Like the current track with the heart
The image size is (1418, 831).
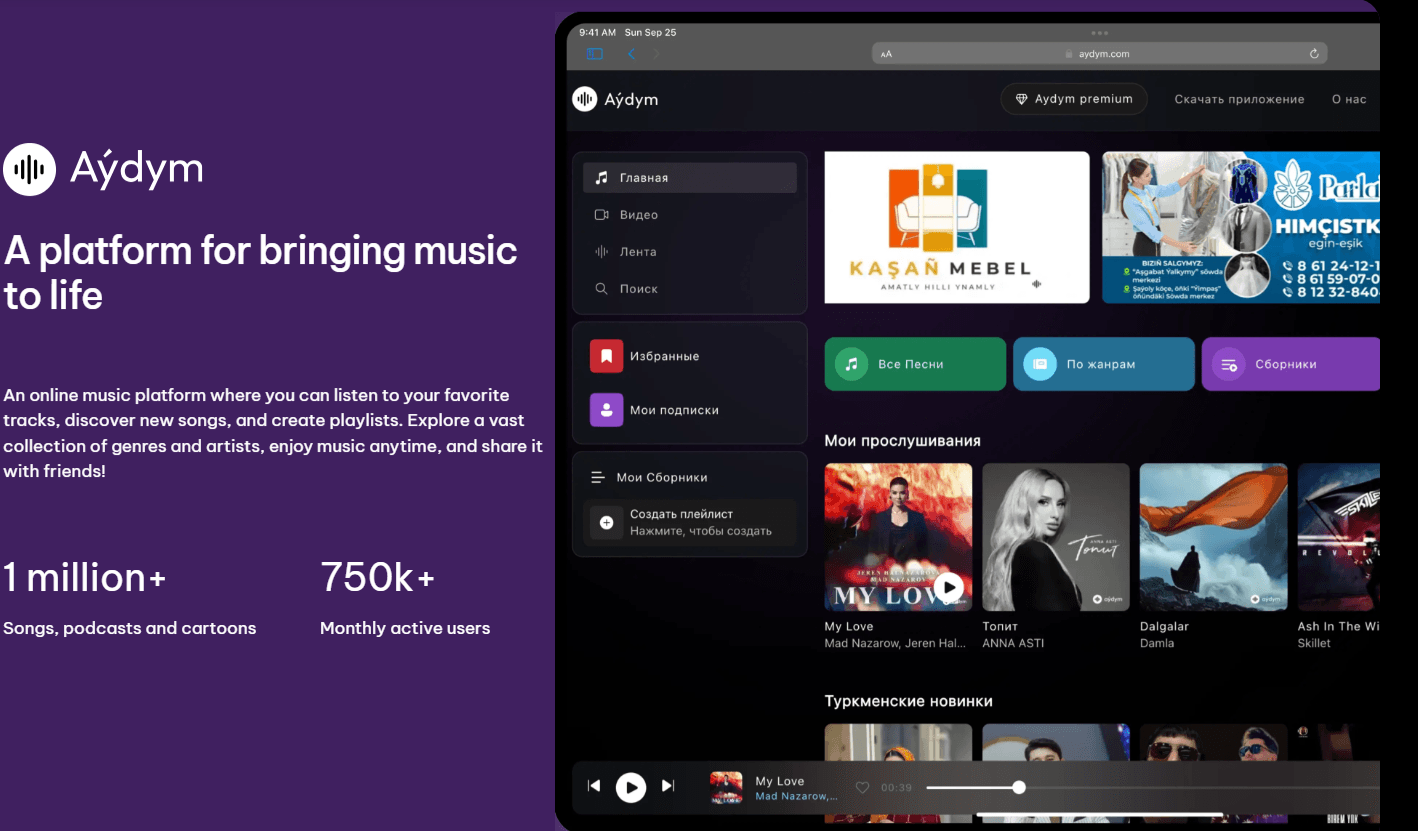tap(862, 788)
